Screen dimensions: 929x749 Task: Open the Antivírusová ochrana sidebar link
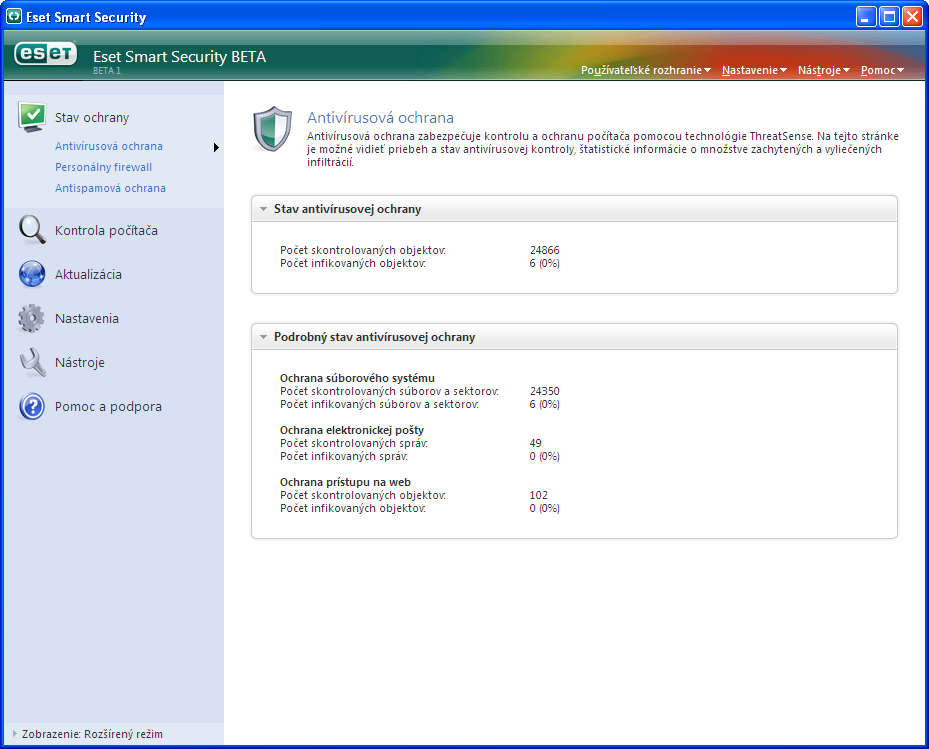[109, 146]
